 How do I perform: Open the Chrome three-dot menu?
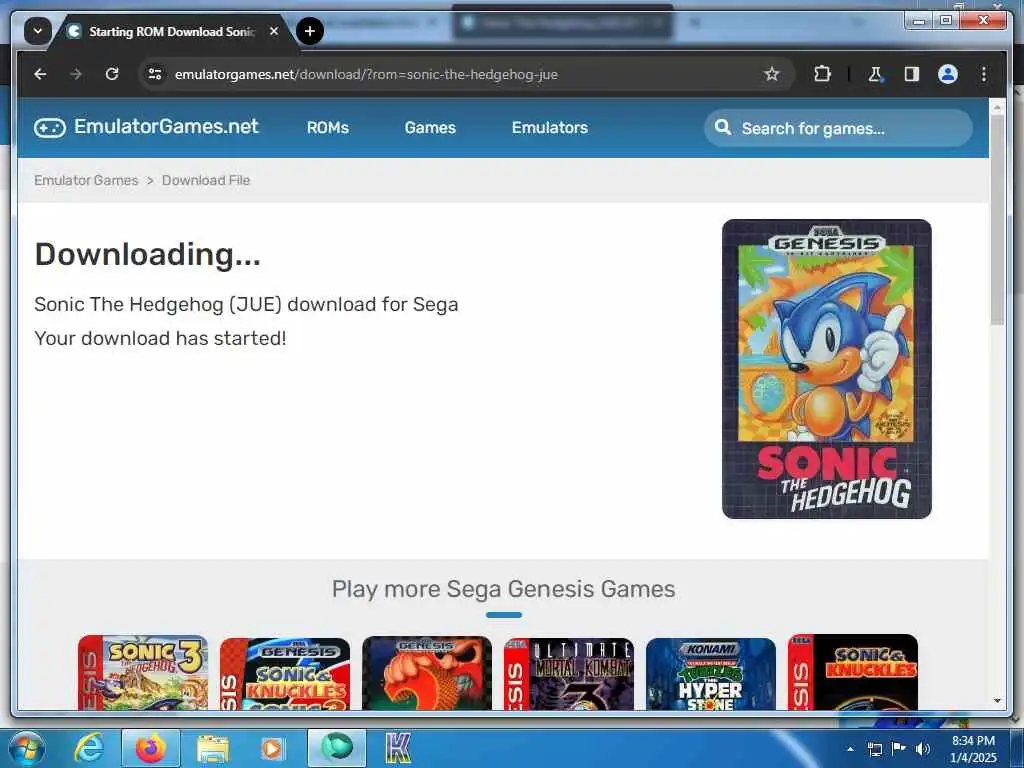tap(984, 74)
